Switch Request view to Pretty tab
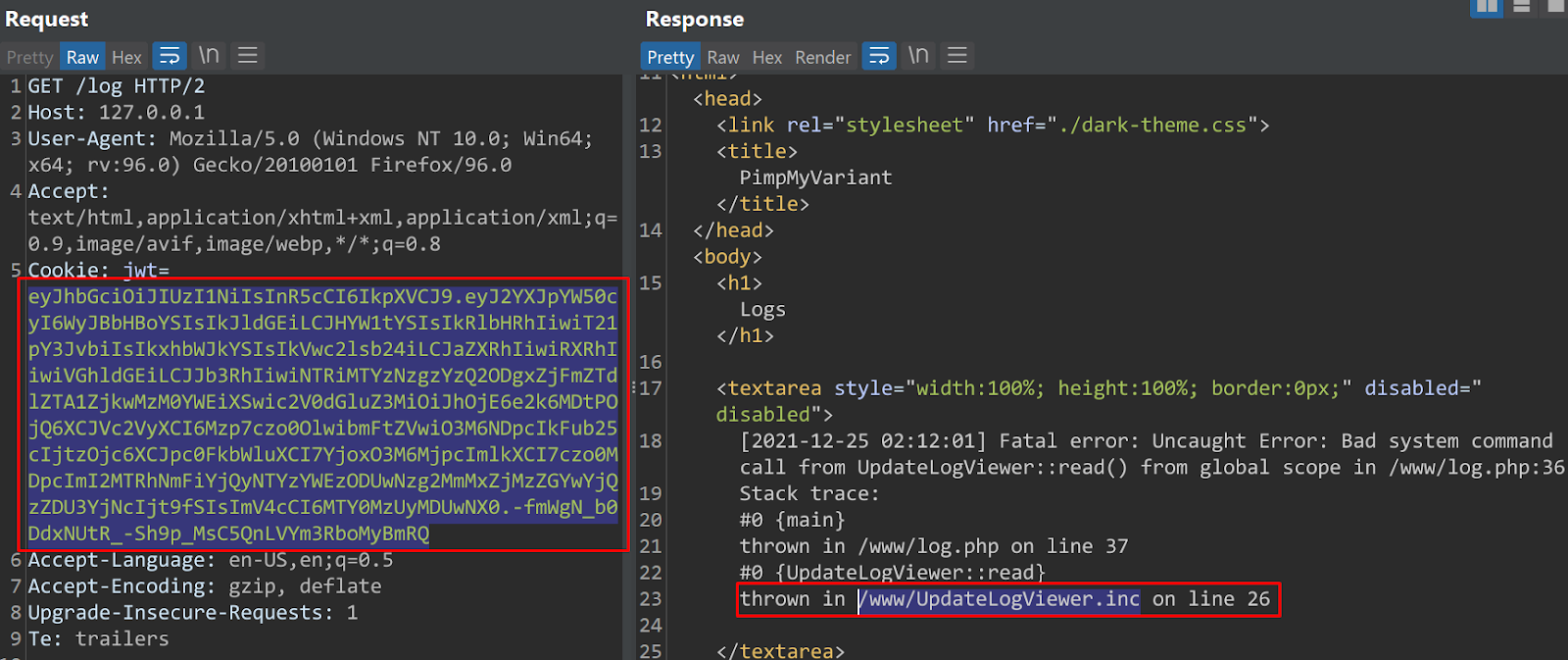Image resolution: width=1568 pixels, height=660 pixels. click(x=29, y=57)
